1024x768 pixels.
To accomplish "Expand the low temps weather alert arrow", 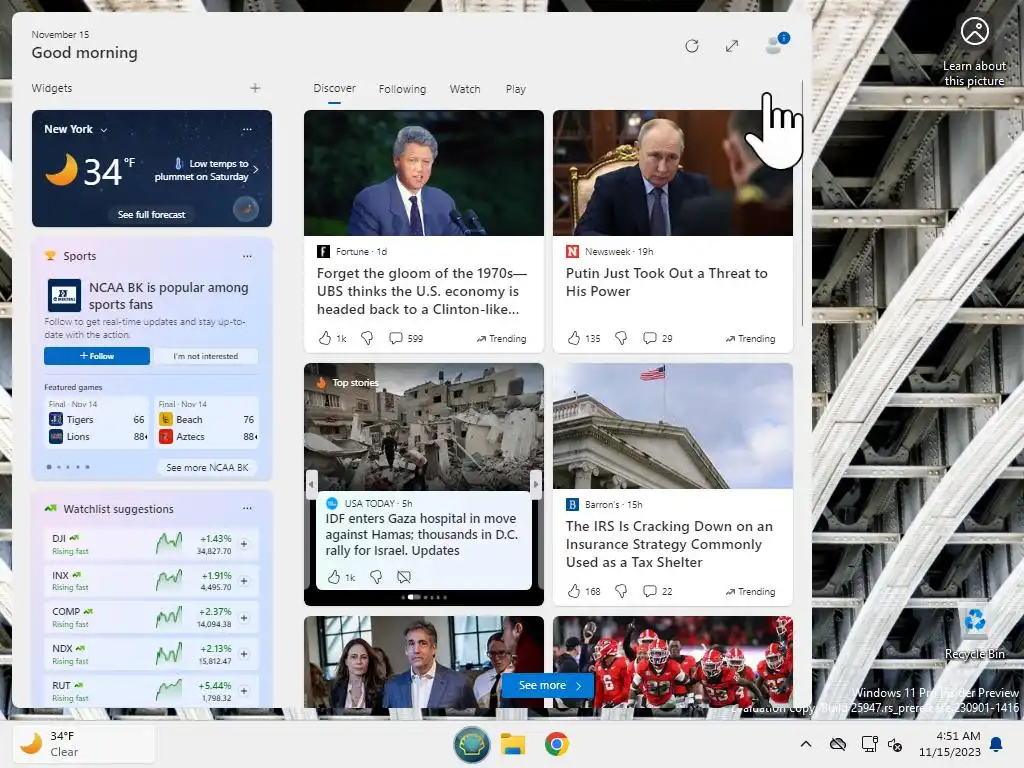I will (x=255, y=170).
